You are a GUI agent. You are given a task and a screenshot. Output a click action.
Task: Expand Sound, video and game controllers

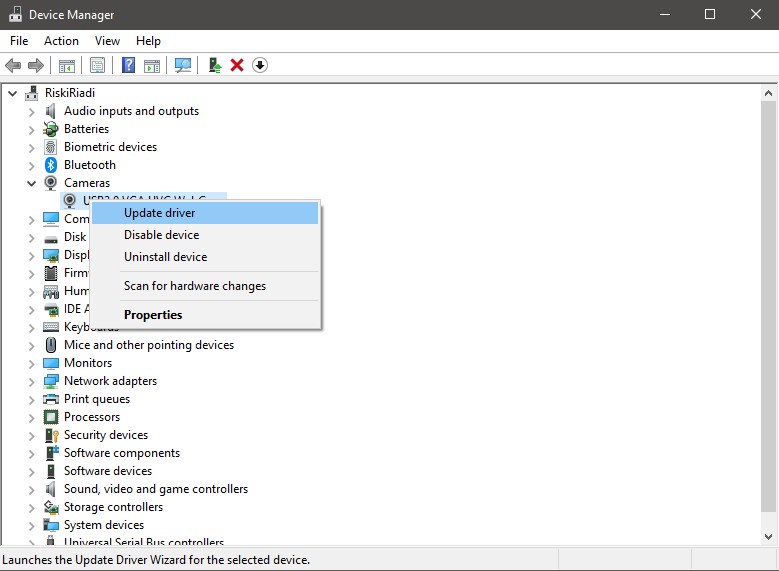pos(31,489)
